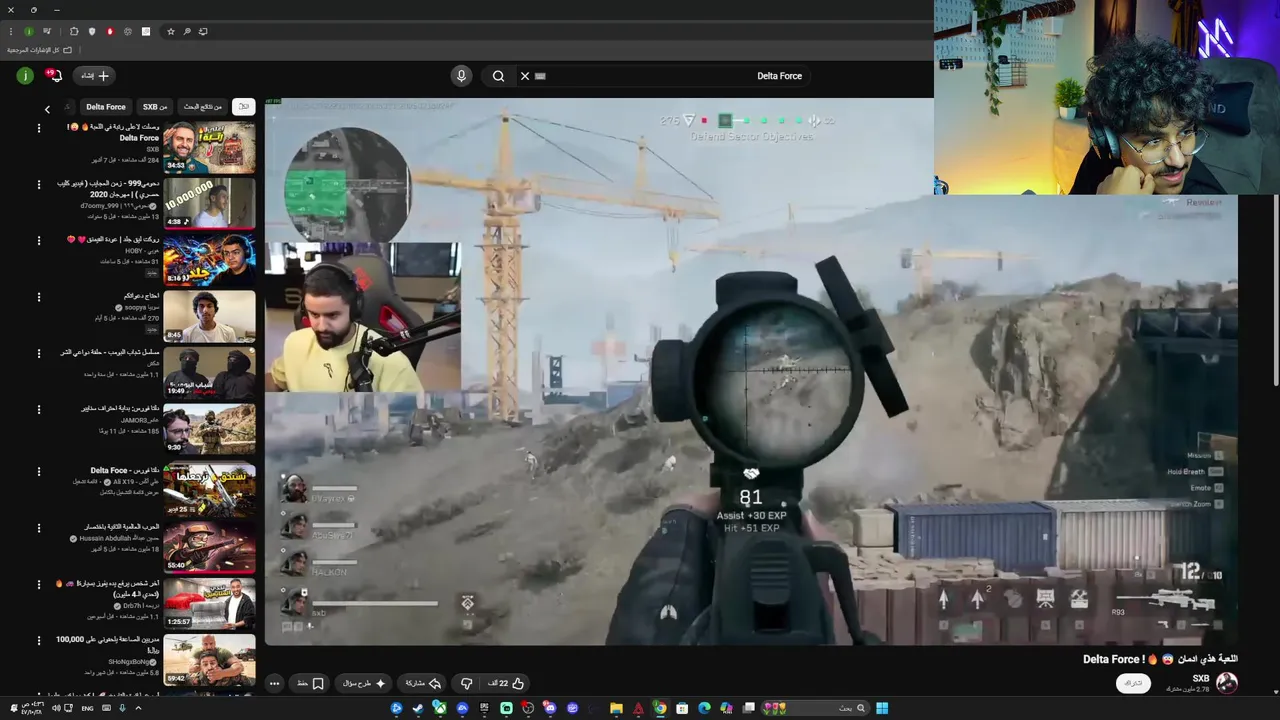The width and height of the screenshot is (1280, 720).
Task: Select the 'من SXB' filter chip
Action: (x=155, y=106)
